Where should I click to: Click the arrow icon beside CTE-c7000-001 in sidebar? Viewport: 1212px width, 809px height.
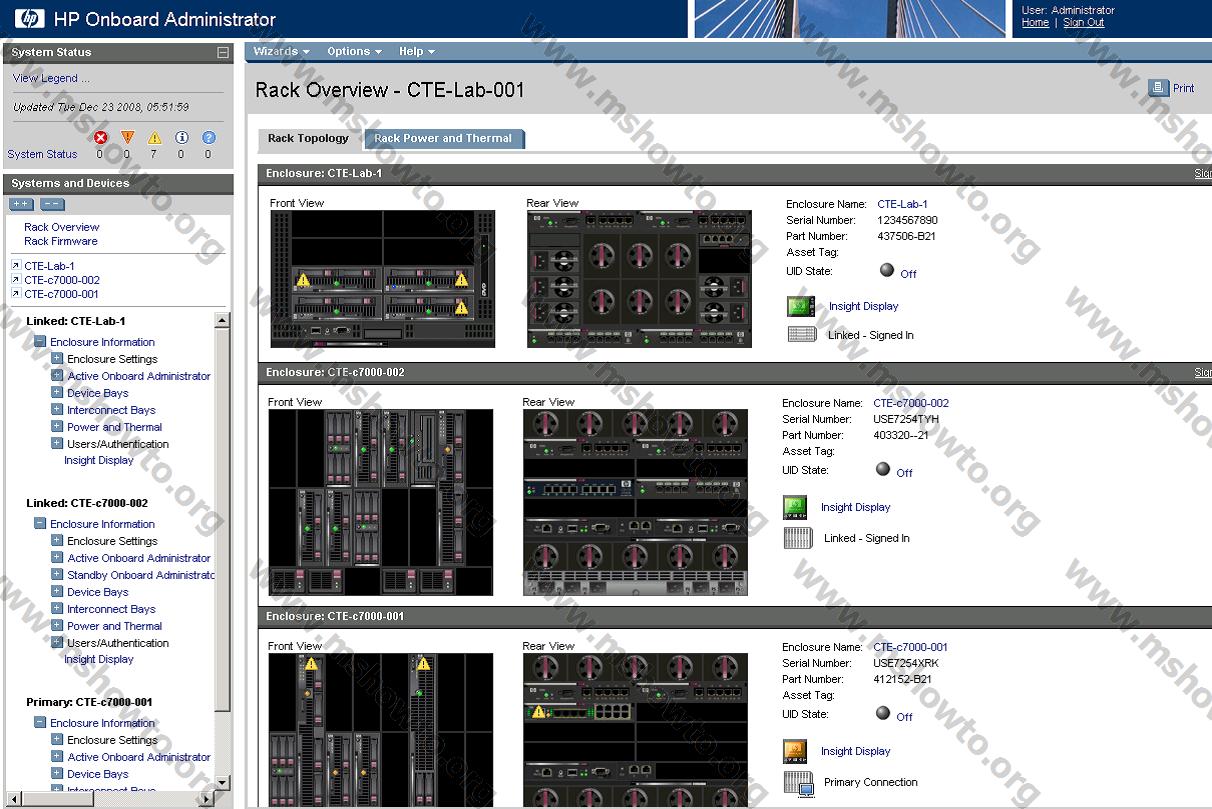tap(15, 294)
